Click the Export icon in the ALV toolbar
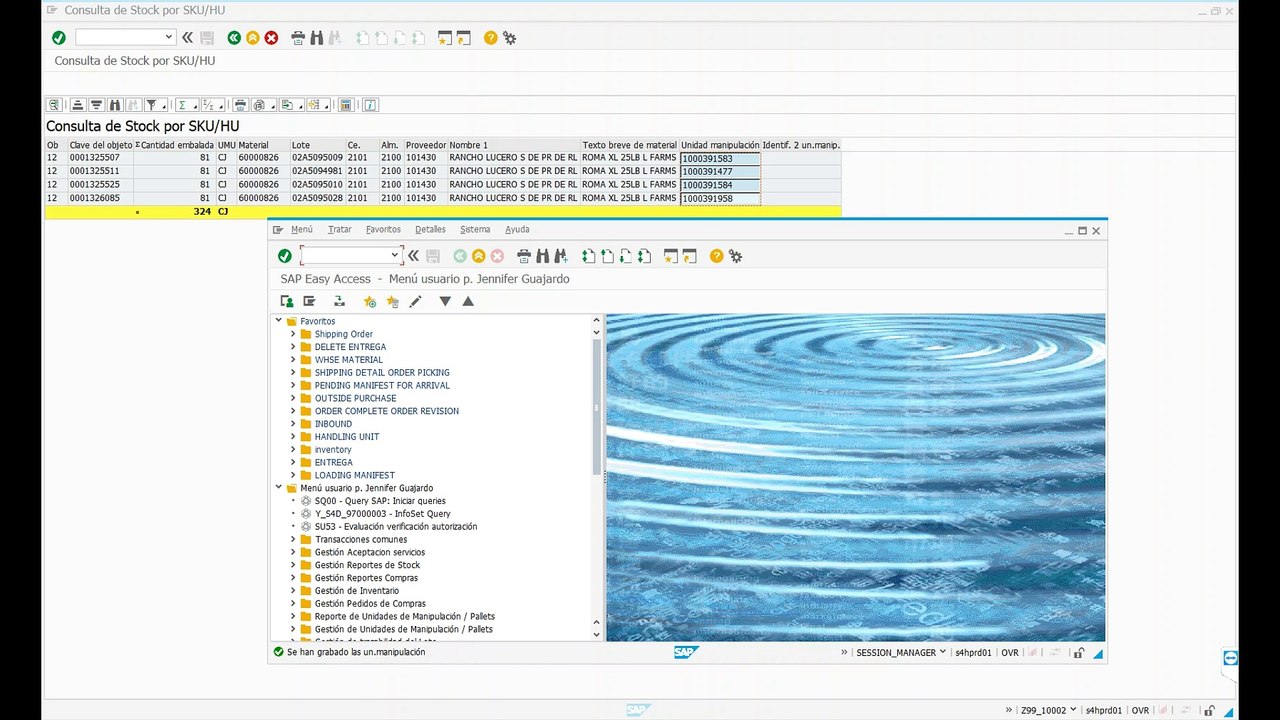 [288, 105]
